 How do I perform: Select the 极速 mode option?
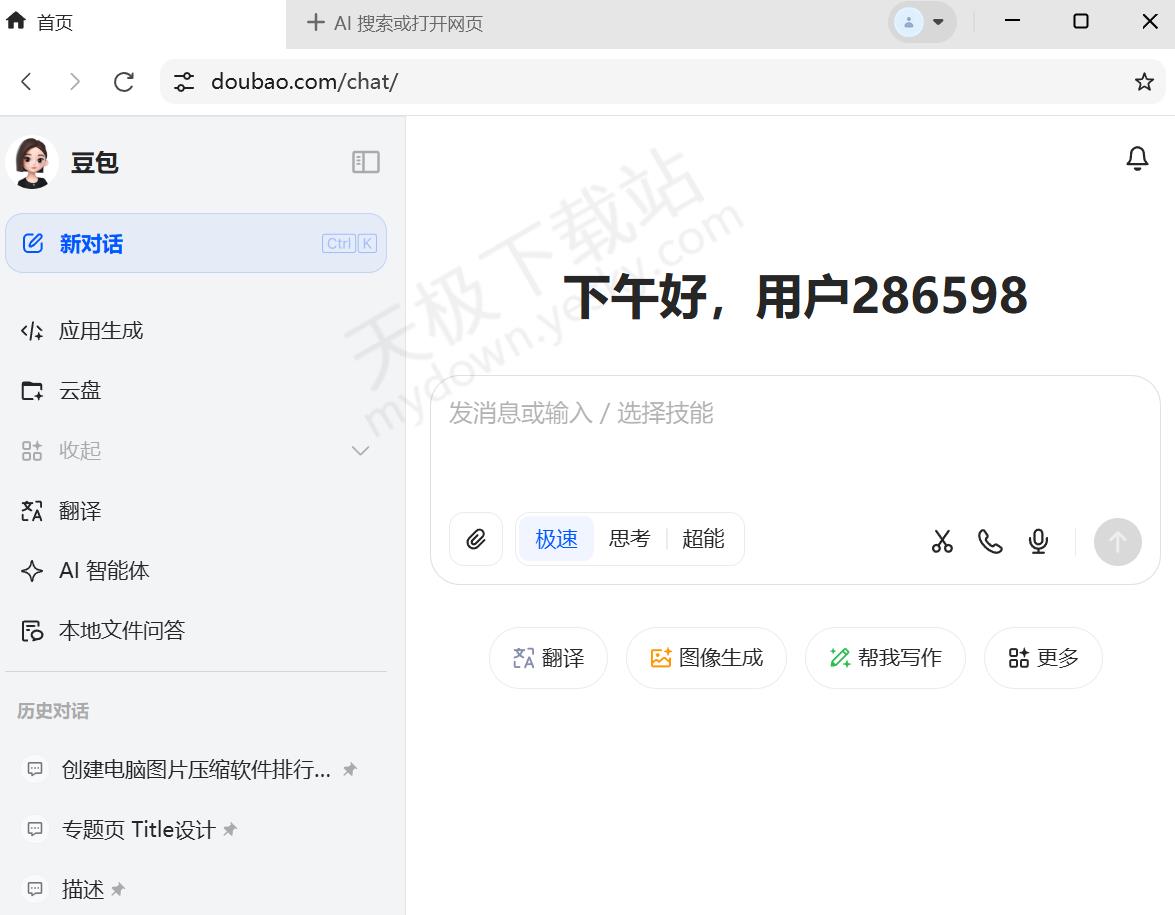point(556,539)
